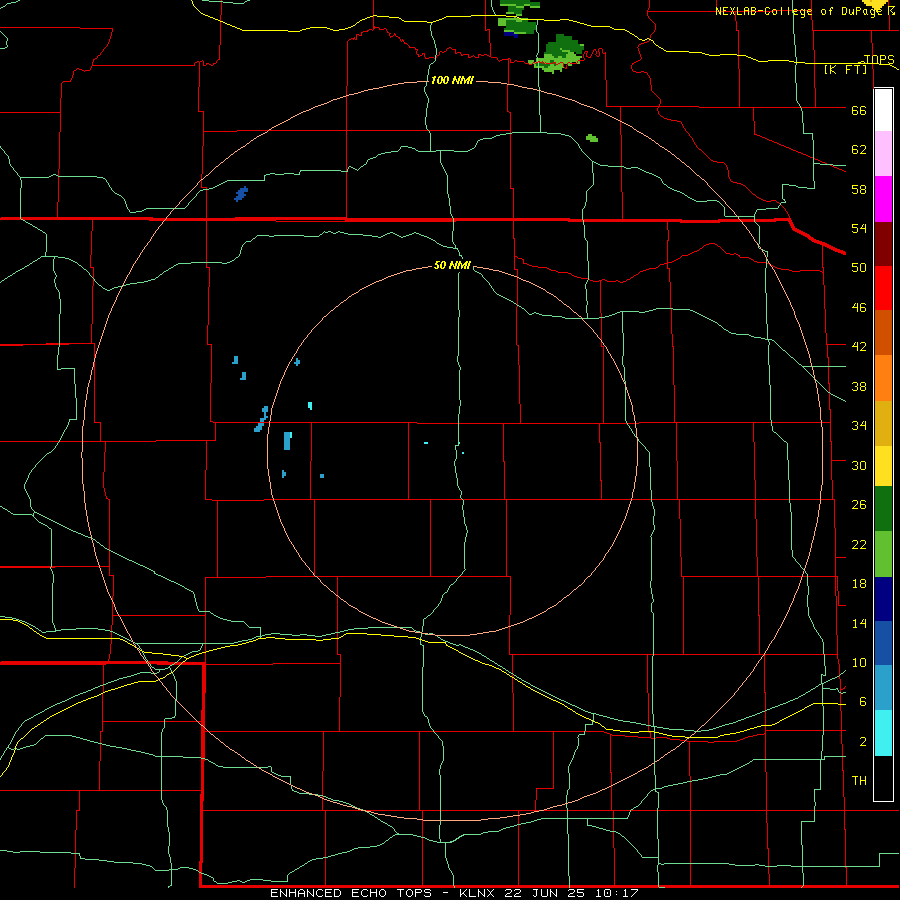Click the '54' legend value

click(x=859, y=228)
